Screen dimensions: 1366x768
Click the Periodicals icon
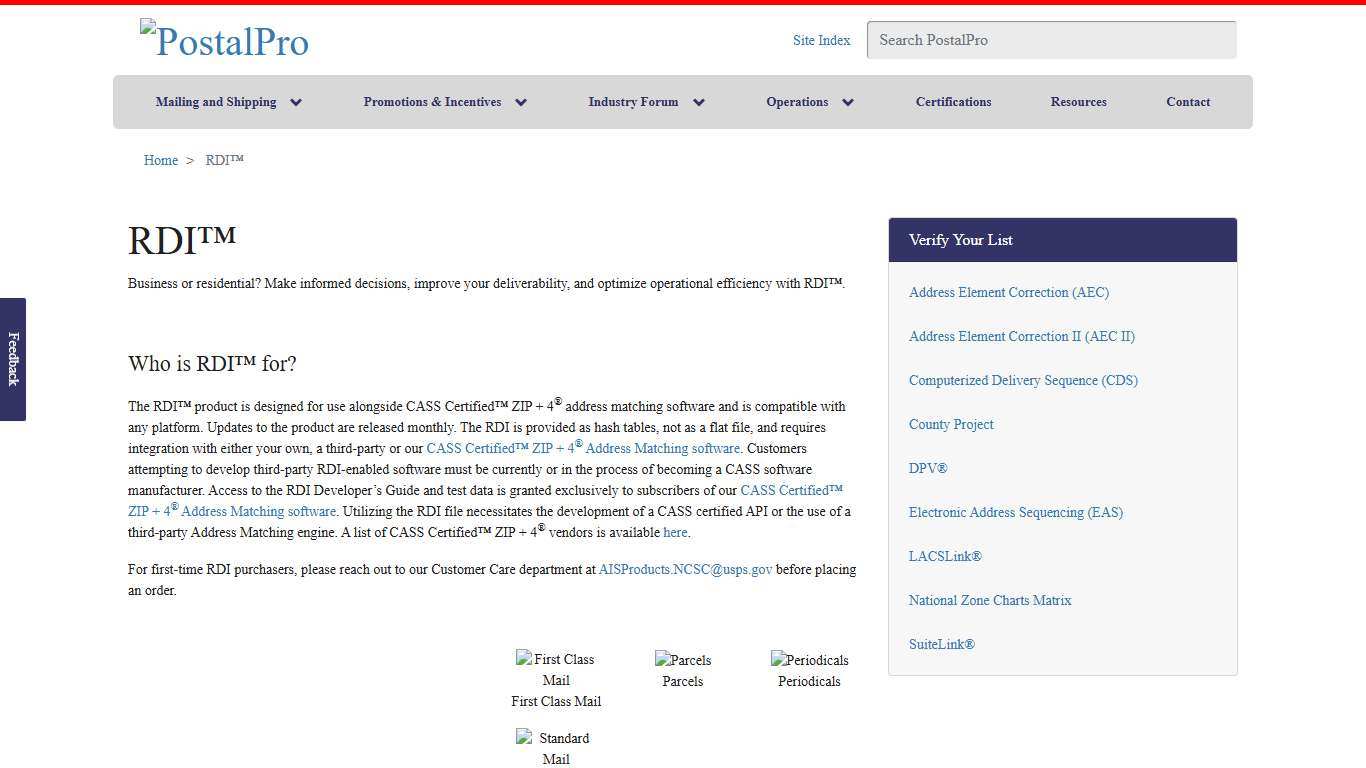(x=809, y=660)
